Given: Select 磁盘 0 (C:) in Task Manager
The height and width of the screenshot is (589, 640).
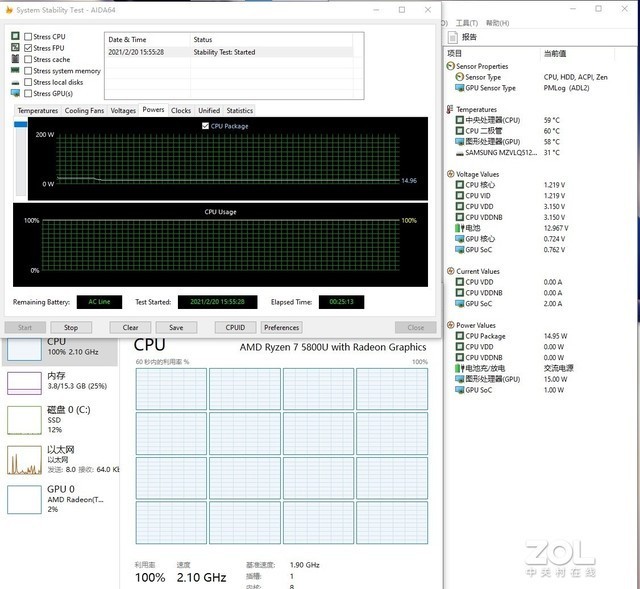Looking at the screenshot, I should [60, 420].
